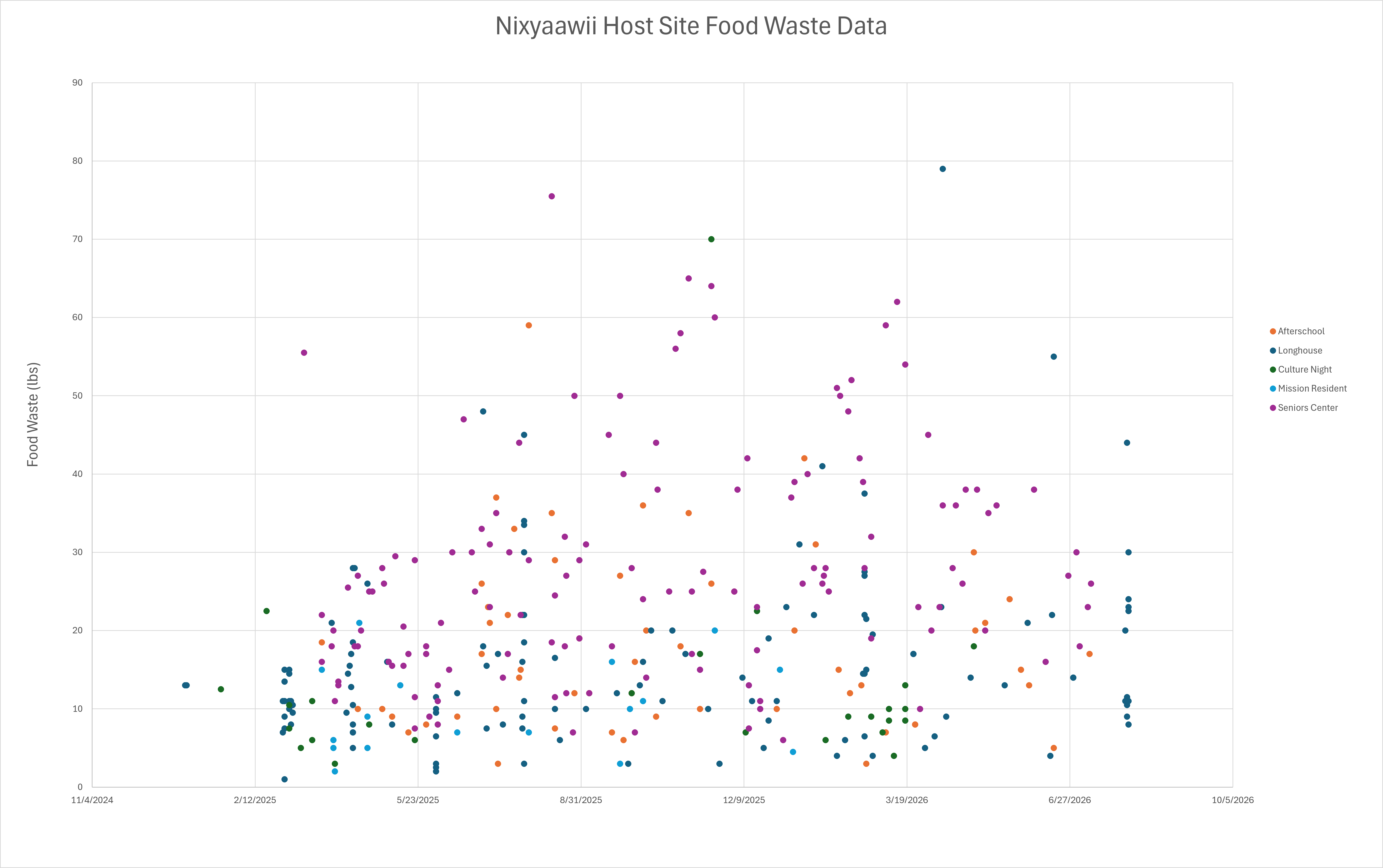The image size is (1383, 868).
Task: Click the 30 y-axis label
Action: coord(77,552)
